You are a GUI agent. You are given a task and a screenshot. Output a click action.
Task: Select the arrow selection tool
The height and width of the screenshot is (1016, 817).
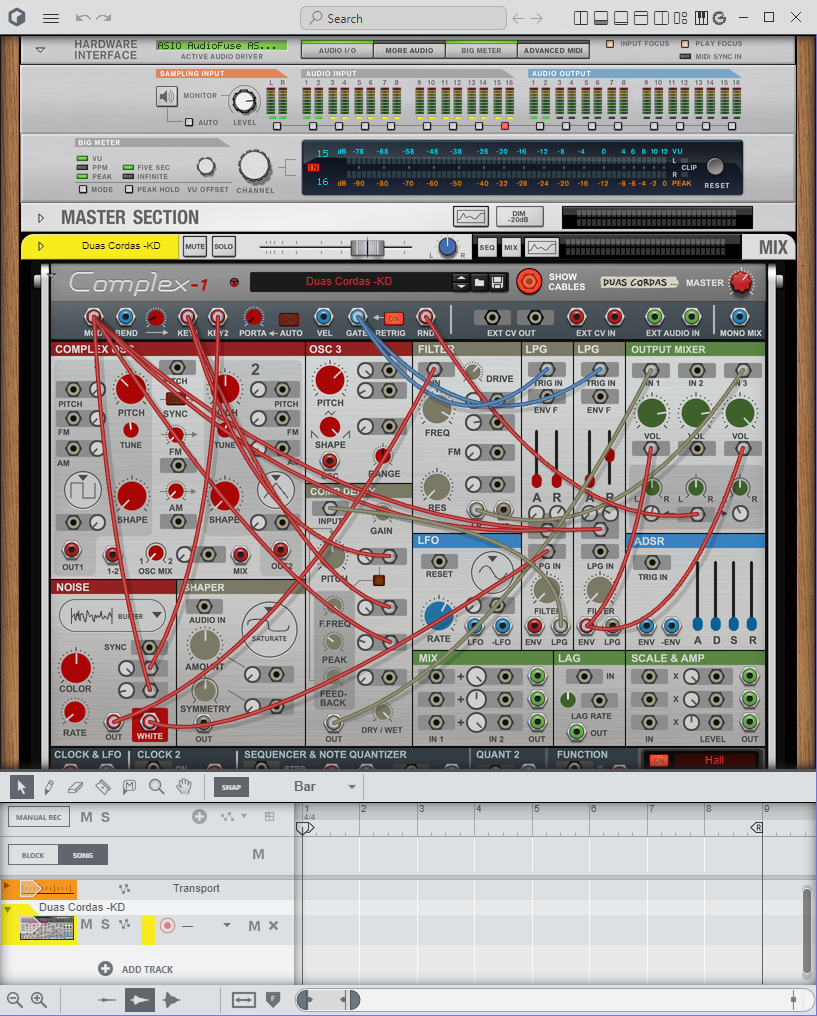tap(21, 787)
